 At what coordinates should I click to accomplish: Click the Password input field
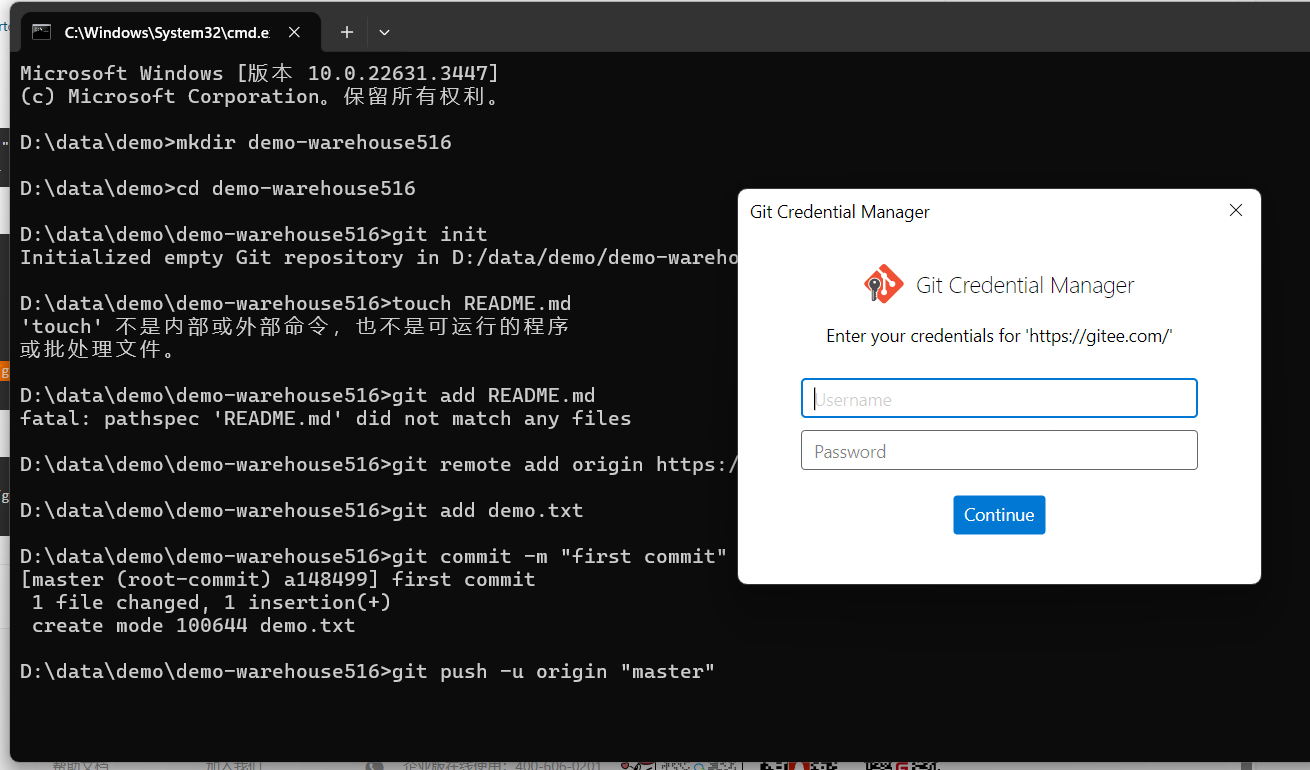[x=999, y=450]
